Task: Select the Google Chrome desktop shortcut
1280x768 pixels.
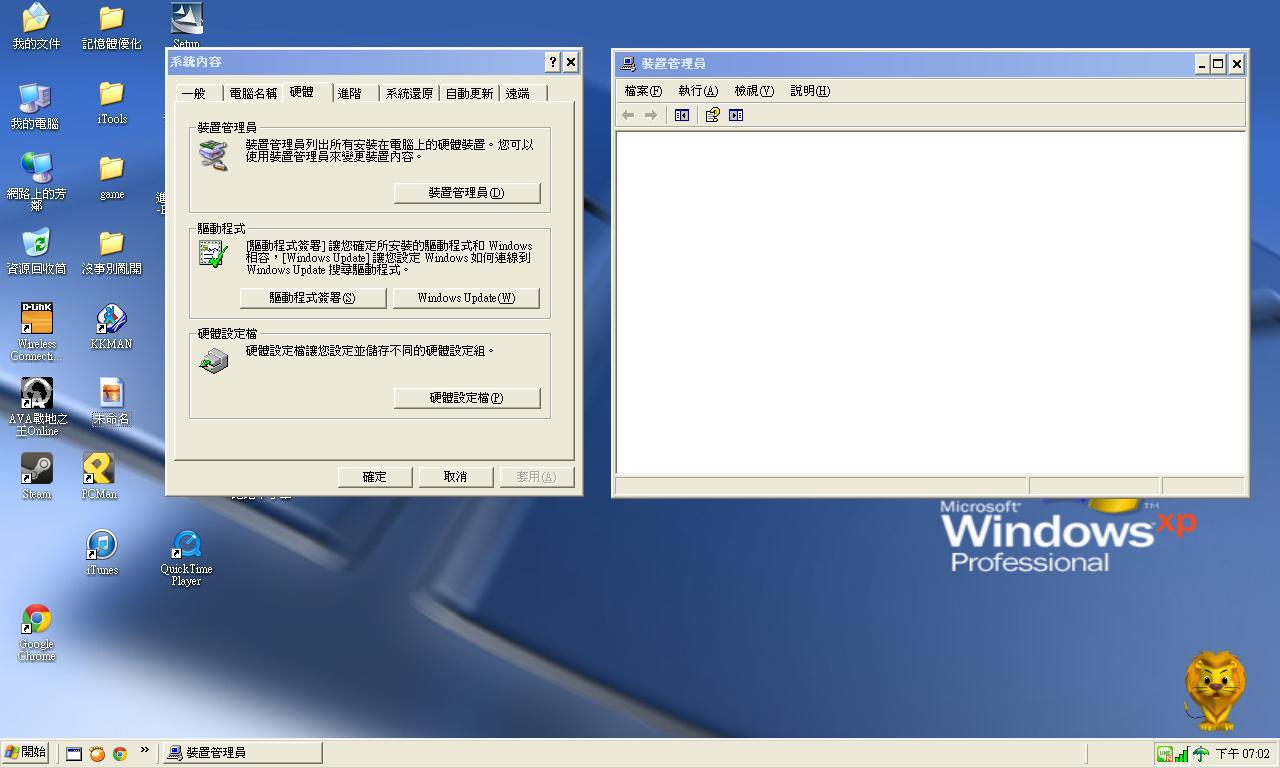Action: pos(37,633)
